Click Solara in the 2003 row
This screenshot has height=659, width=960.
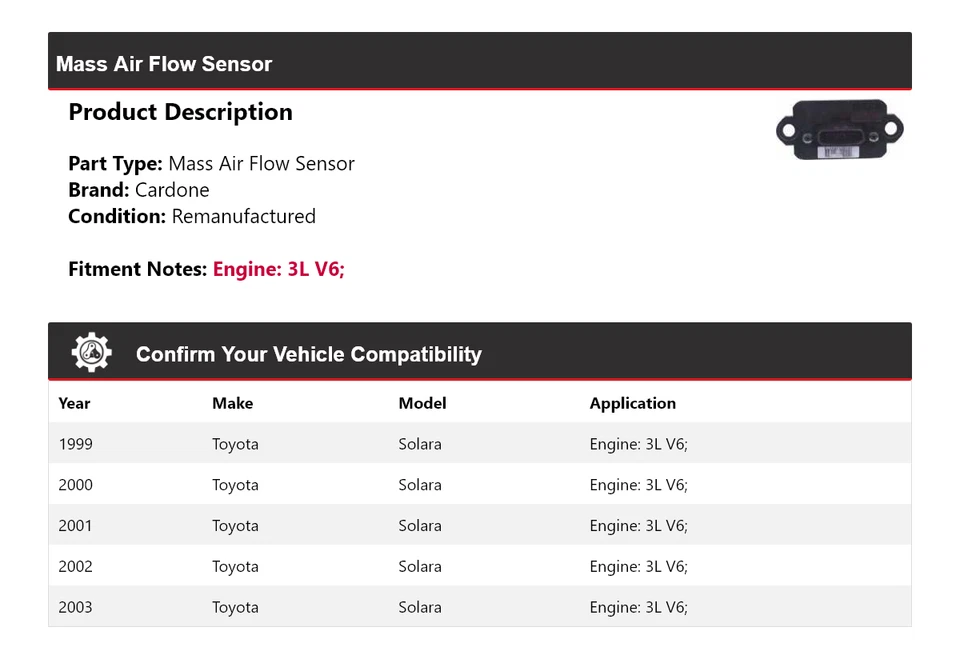point(419,607)
